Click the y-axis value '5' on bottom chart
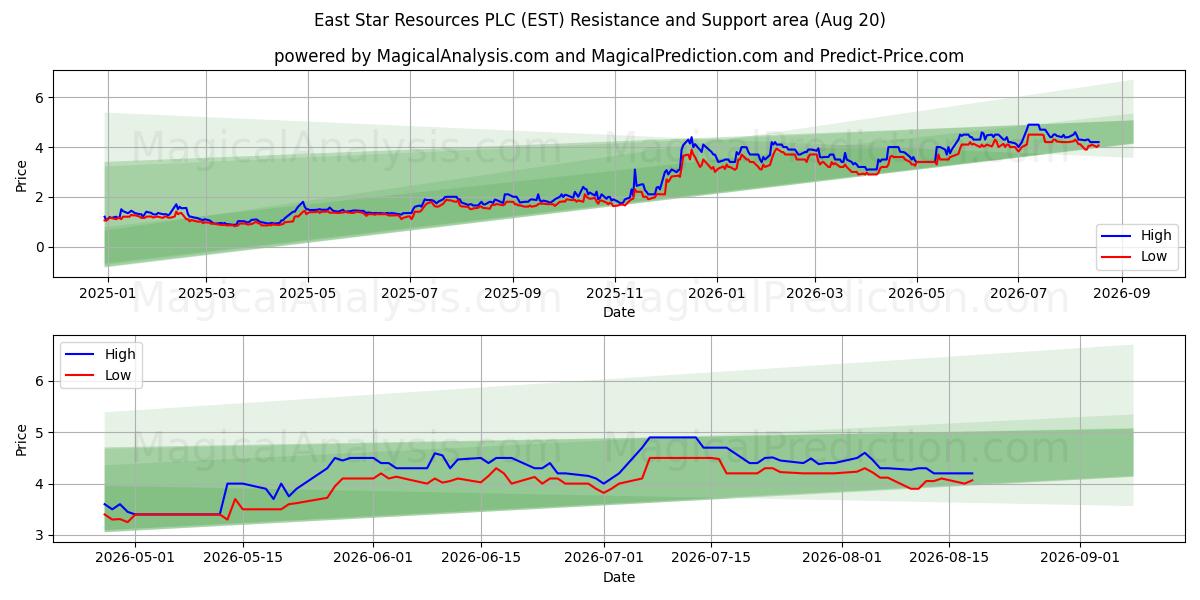Viewport: 1200px width, 600px height. pyautogui.click(x=41, y=433)
